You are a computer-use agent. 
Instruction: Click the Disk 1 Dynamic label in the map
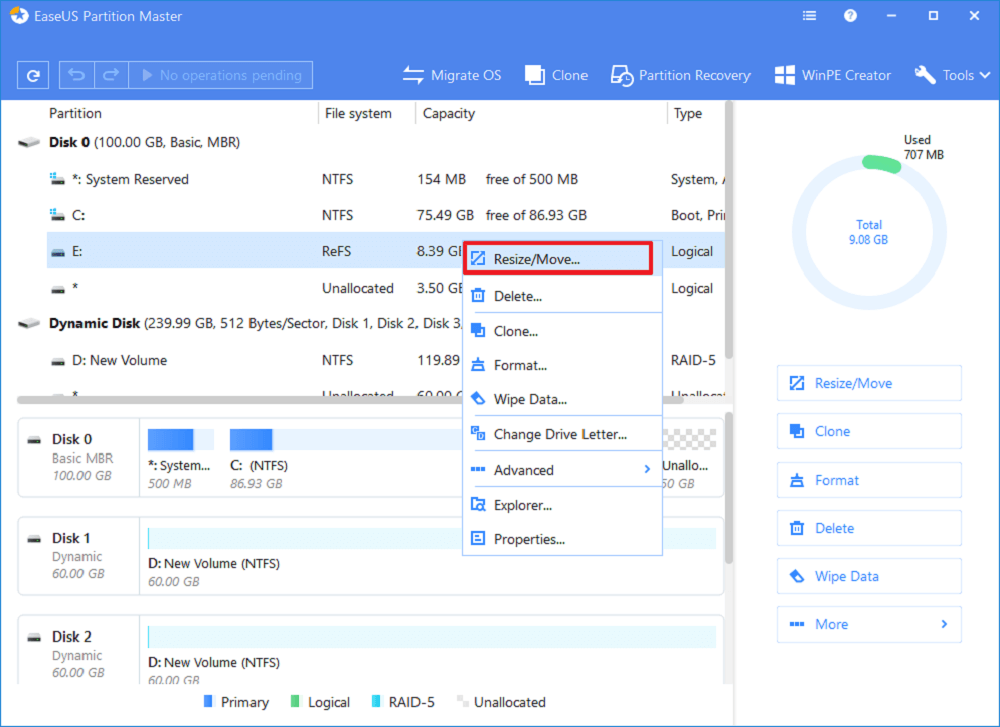pos(79,555)
